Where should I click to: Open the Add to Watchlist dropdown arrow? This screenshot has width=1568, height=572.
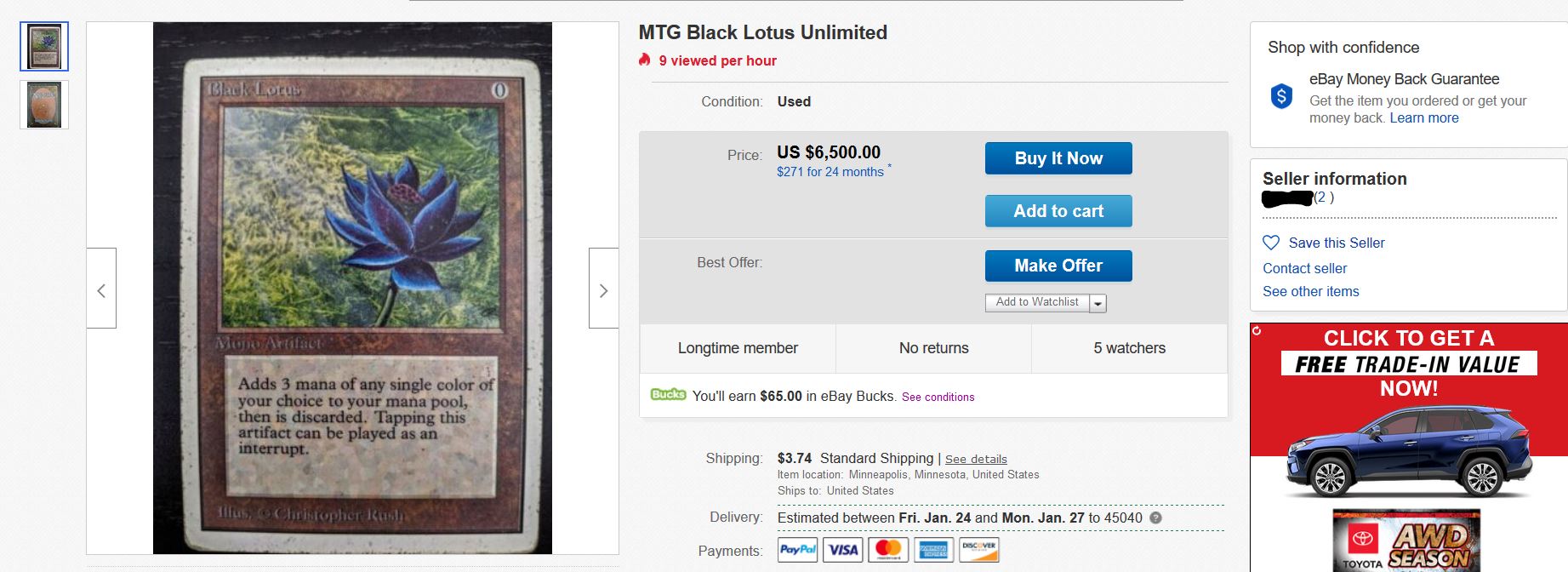[1098, 303]
